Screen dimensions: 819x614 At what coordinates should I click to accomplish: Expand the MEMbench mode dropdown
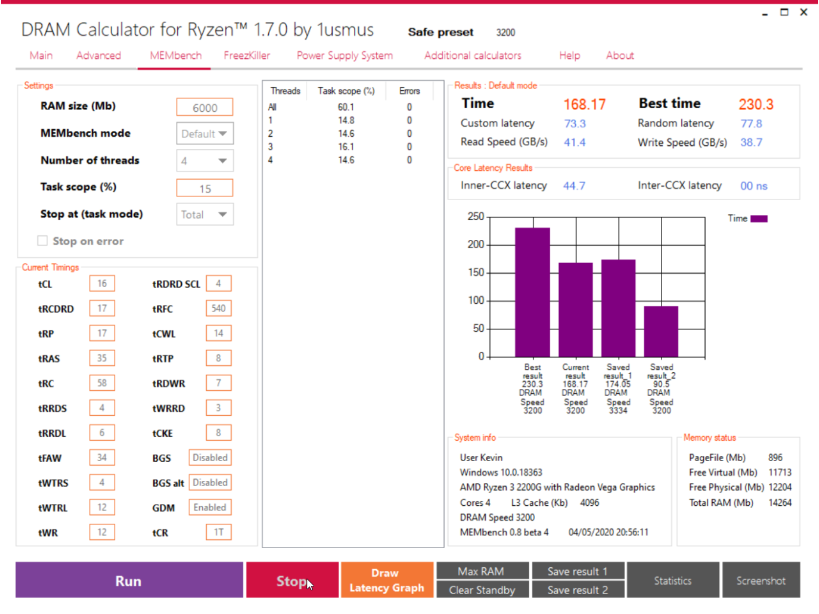coord(205,134)
